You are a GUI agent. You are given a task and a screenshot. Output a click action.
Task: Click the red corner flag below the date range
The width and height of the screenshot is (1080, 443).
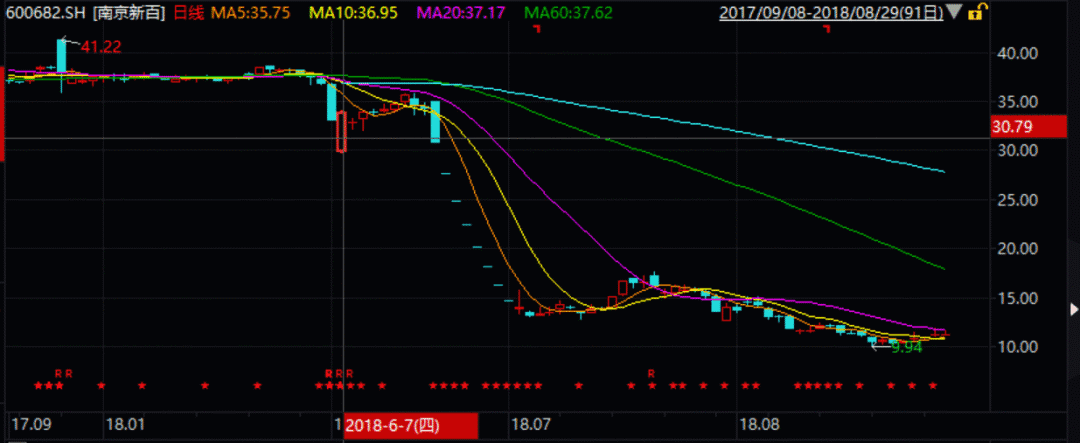[826, 29]
